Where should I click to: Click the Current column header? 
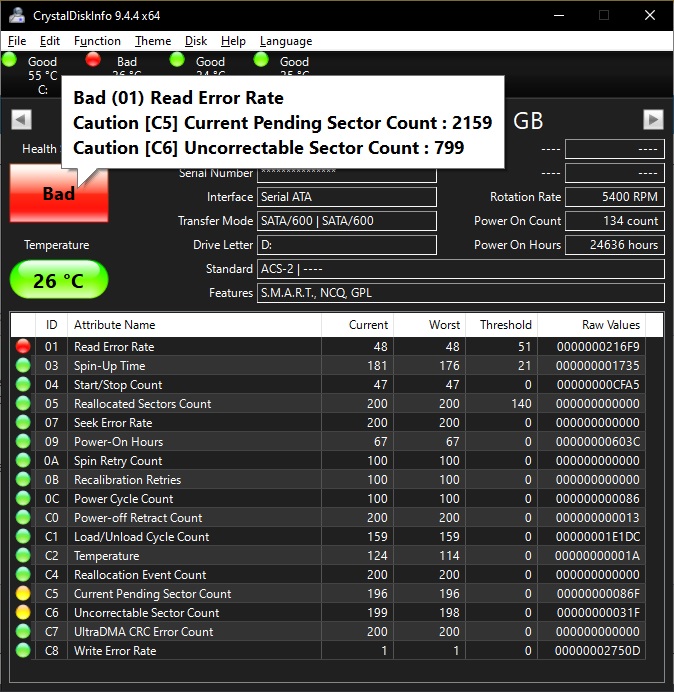pos(358,325)
